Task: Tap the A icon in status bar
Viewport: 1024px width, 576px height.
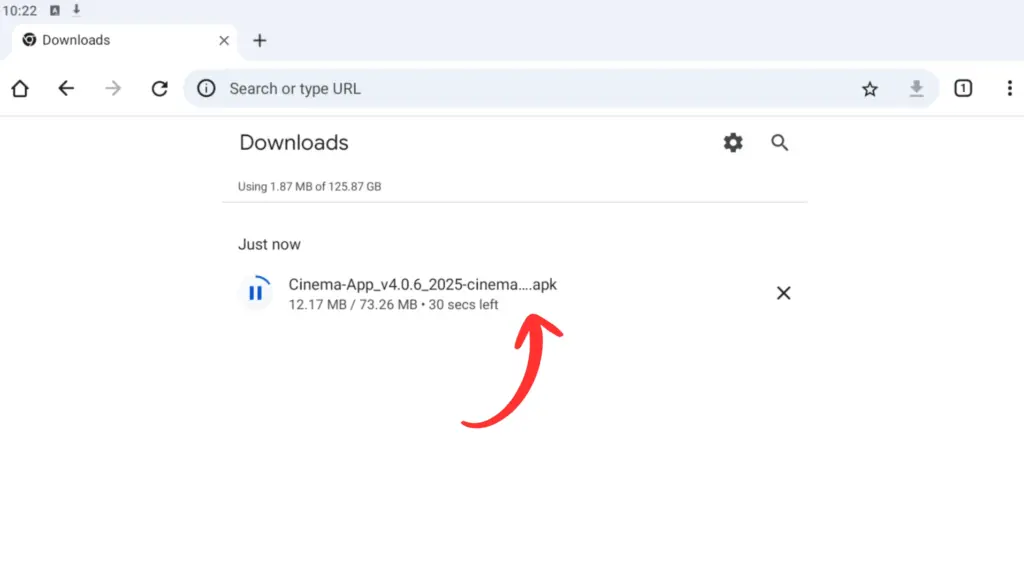Action: point(54,10)
